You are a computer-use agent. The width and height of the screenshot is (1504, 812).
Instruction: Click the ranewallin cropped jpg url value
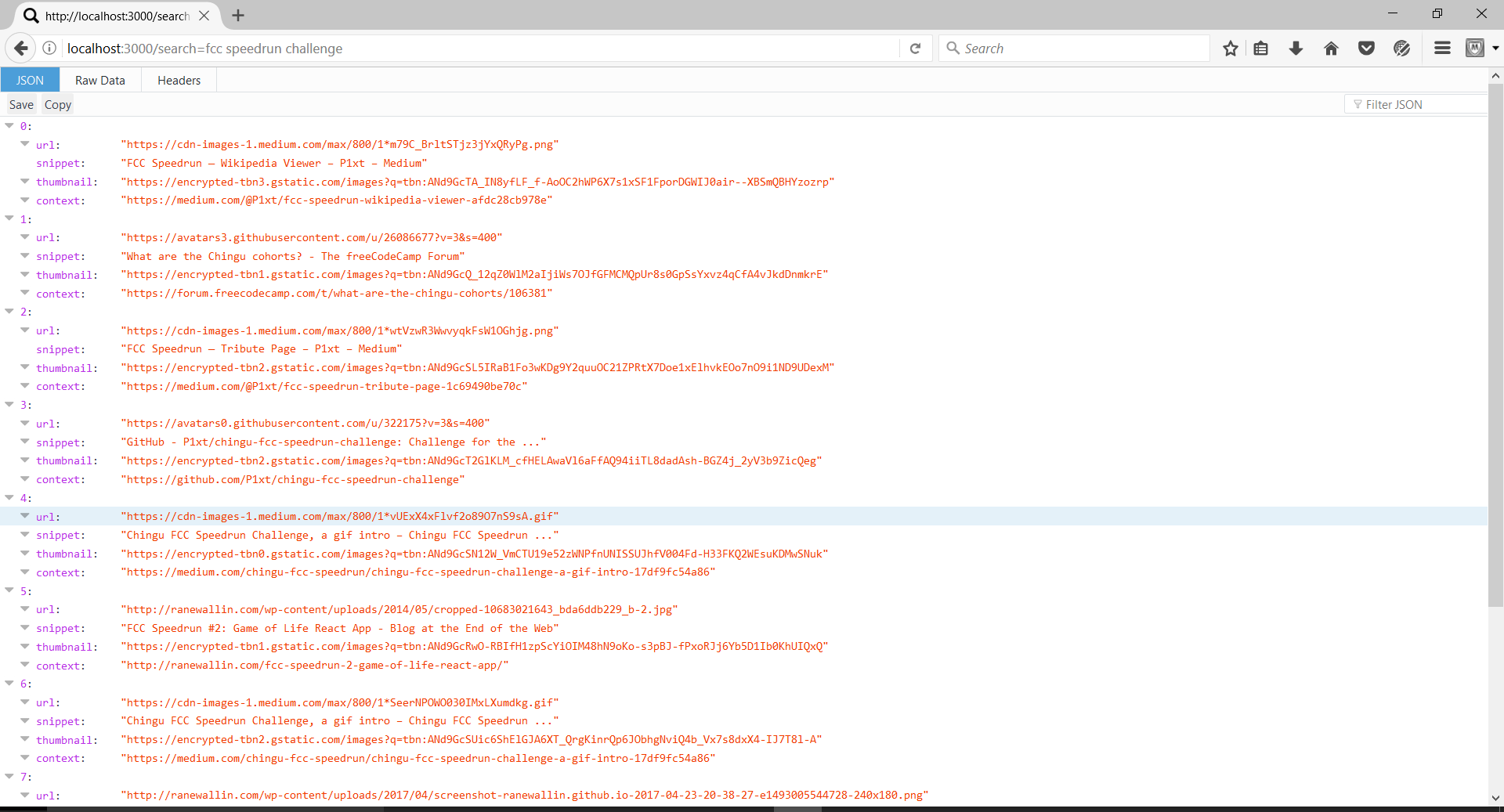tap(399, 609)
